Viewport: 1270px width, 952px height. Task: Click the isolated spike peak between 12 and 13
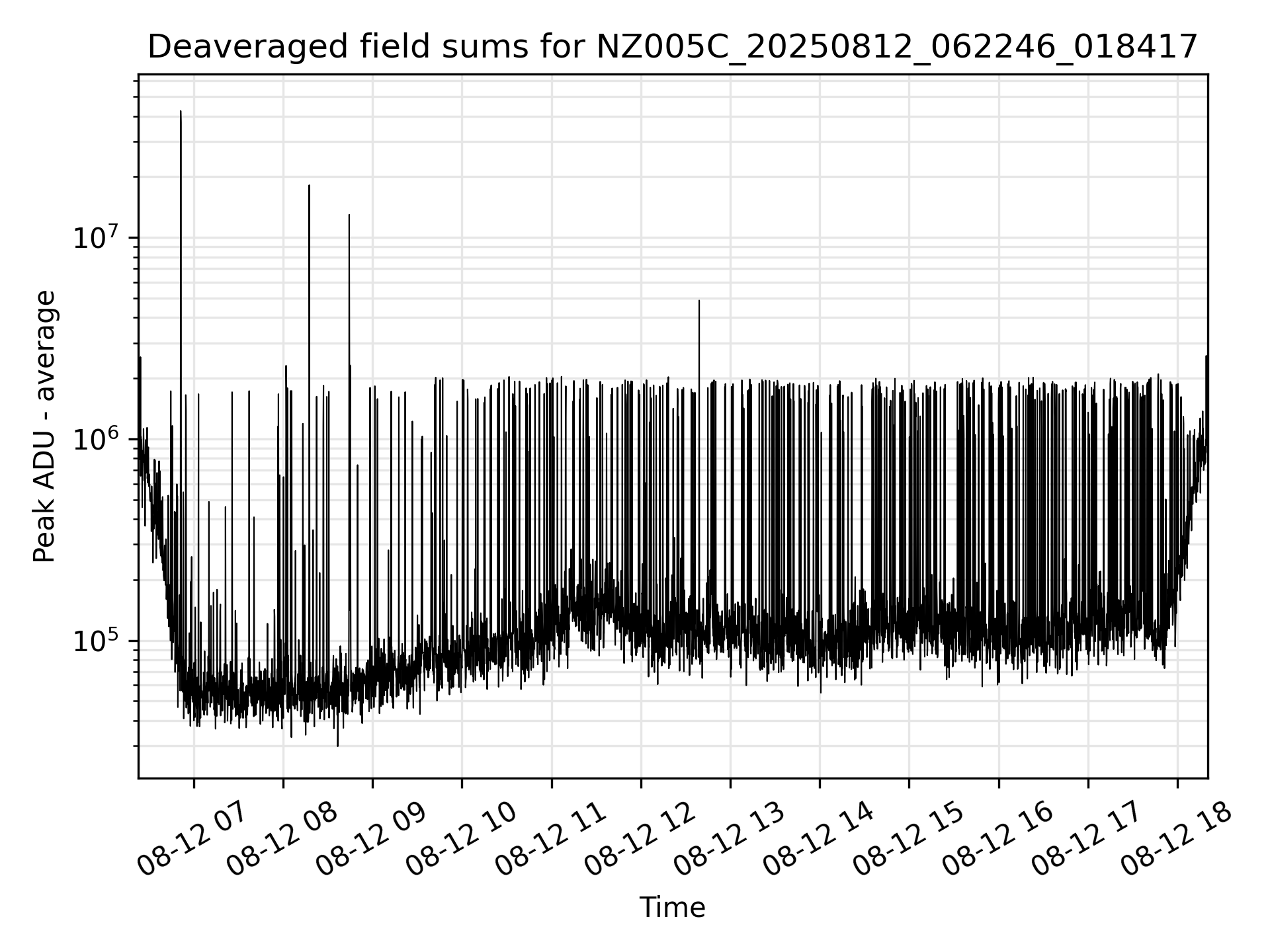(x=699, y=301)
